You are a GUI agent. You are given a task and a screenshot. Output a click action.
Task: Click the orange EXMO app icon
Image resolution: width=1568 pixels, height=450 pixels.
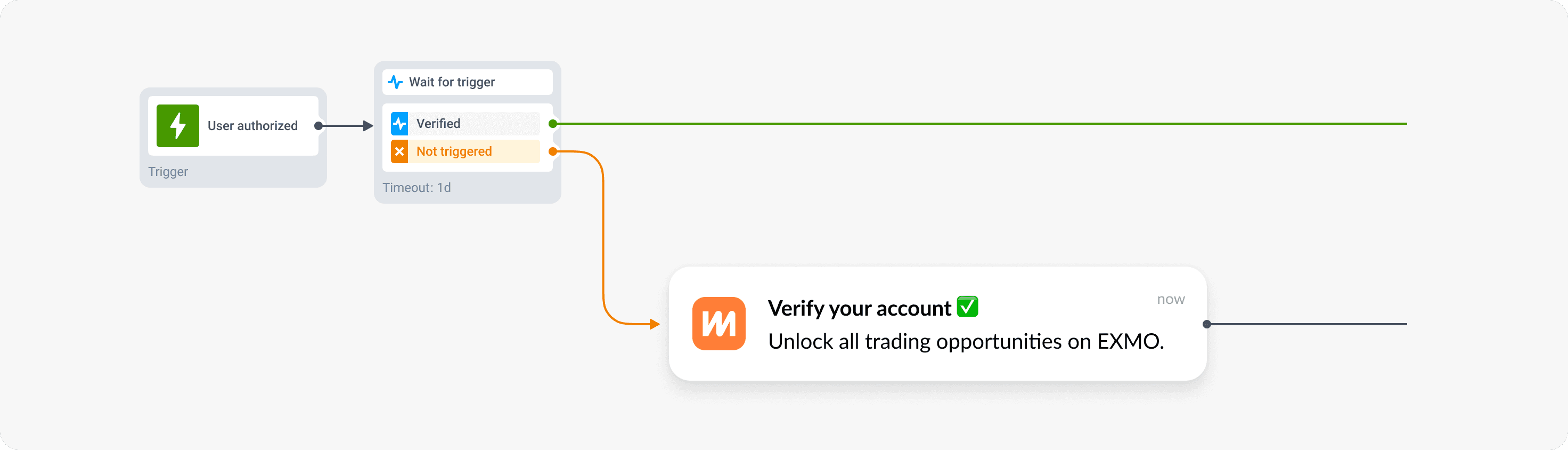pyautogui.click(x=718, y=324)
